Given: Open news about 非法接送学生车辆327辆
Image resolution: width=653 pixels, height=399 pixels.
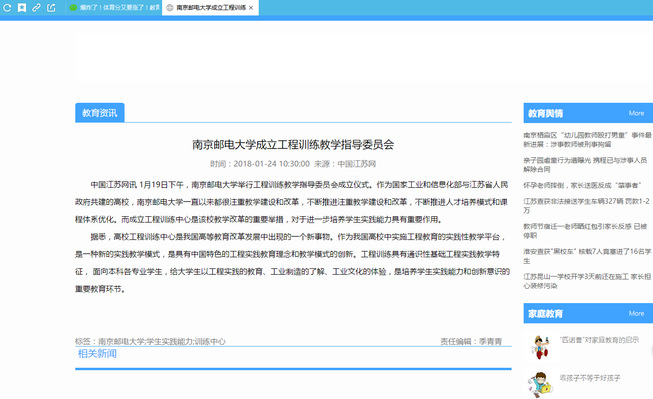Looking at the screenshot, I should coord(586,205).
